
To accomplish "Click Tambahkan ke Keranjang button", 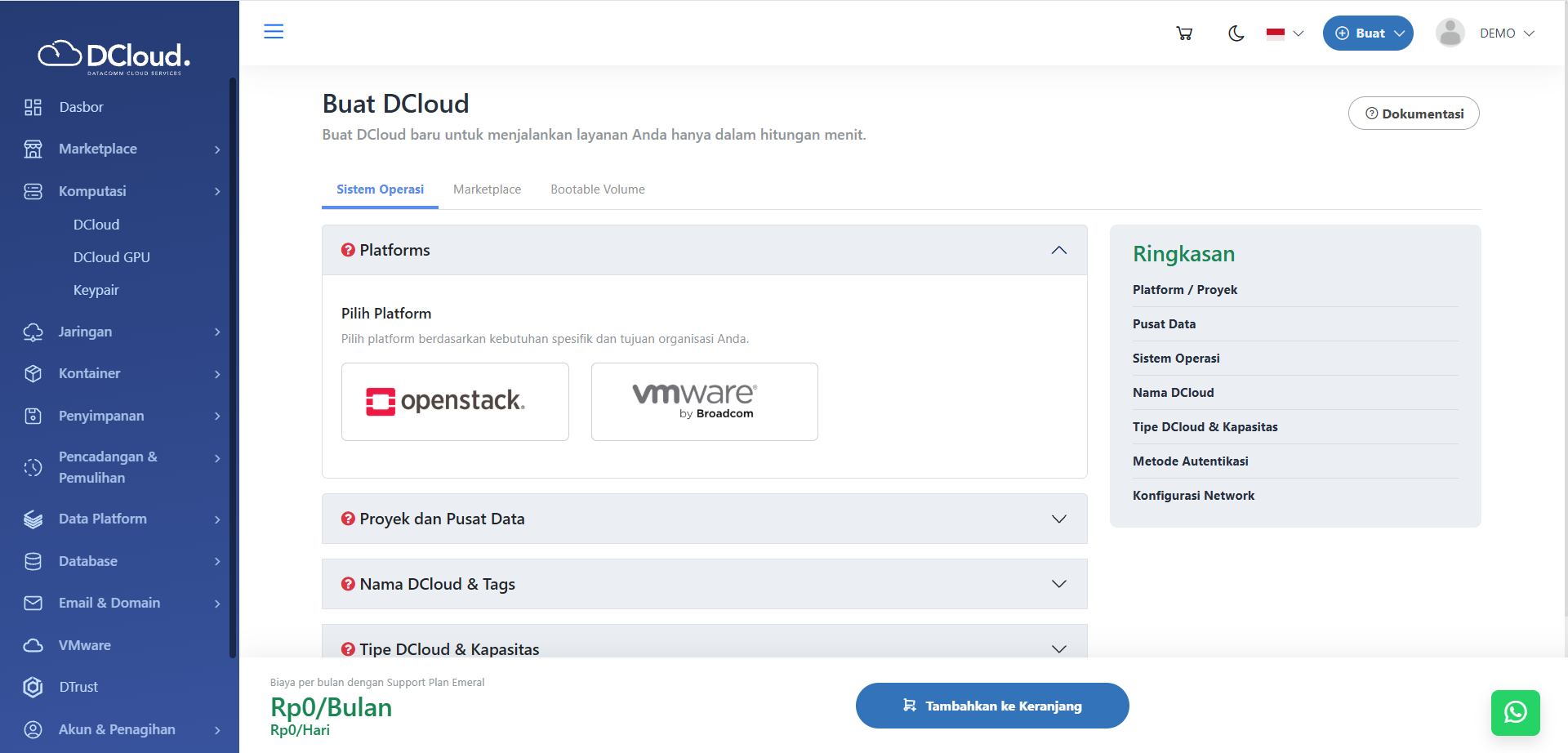I will [x=991, y=706].
